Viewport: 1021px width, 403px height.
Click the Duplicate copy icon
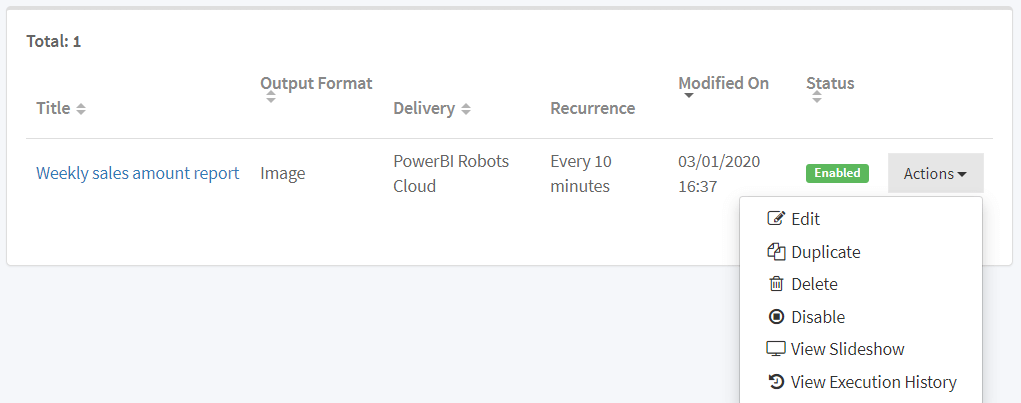[776, 252]
